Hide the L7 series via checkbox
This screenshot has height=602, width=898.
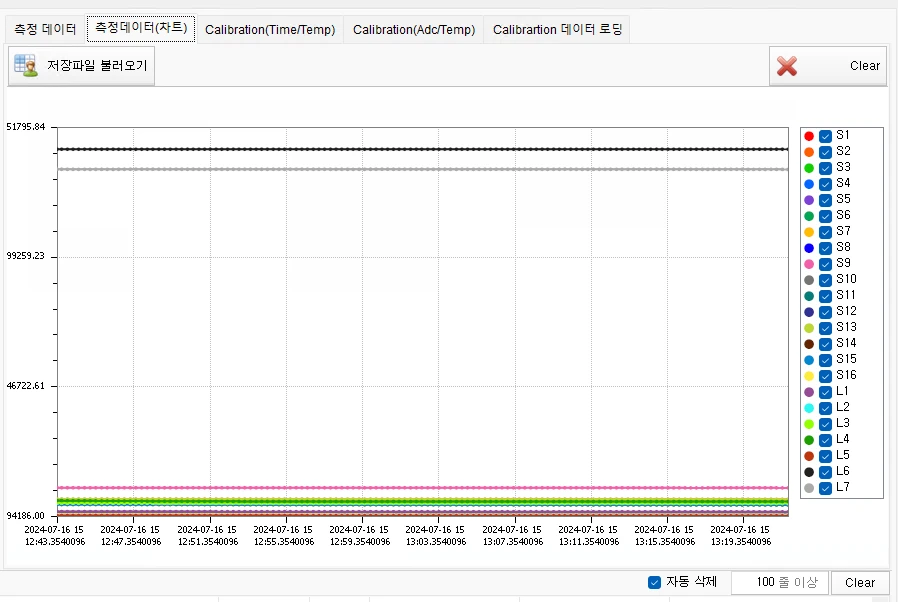click(825, 489)
